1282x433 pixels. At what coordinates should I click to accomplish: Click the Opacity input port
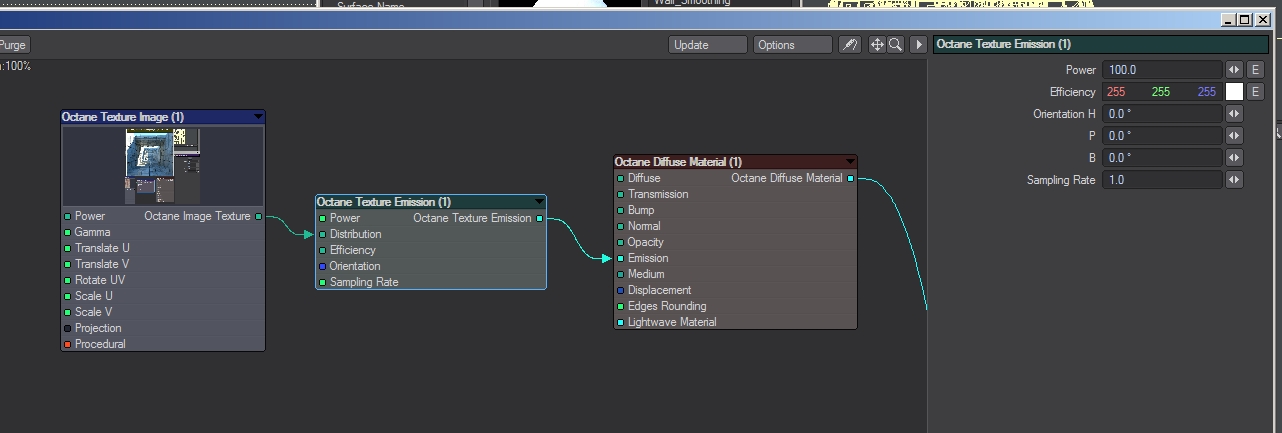tap(621, 242)
